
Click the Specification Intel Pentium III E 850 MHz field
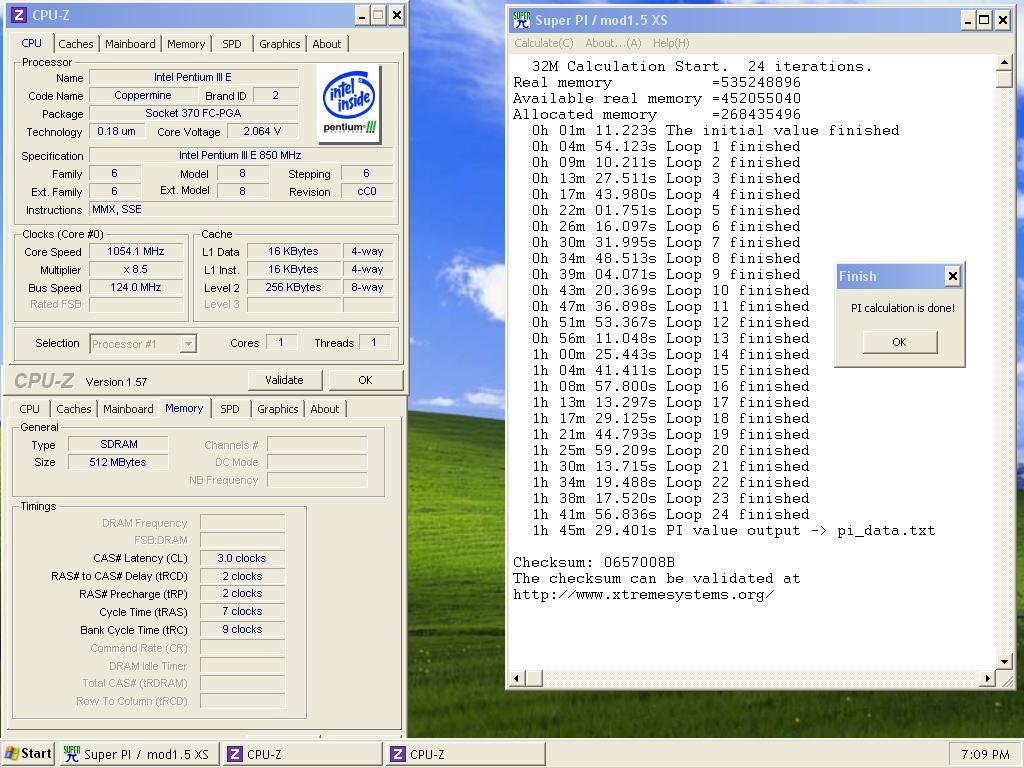click(x=241, y=155)
